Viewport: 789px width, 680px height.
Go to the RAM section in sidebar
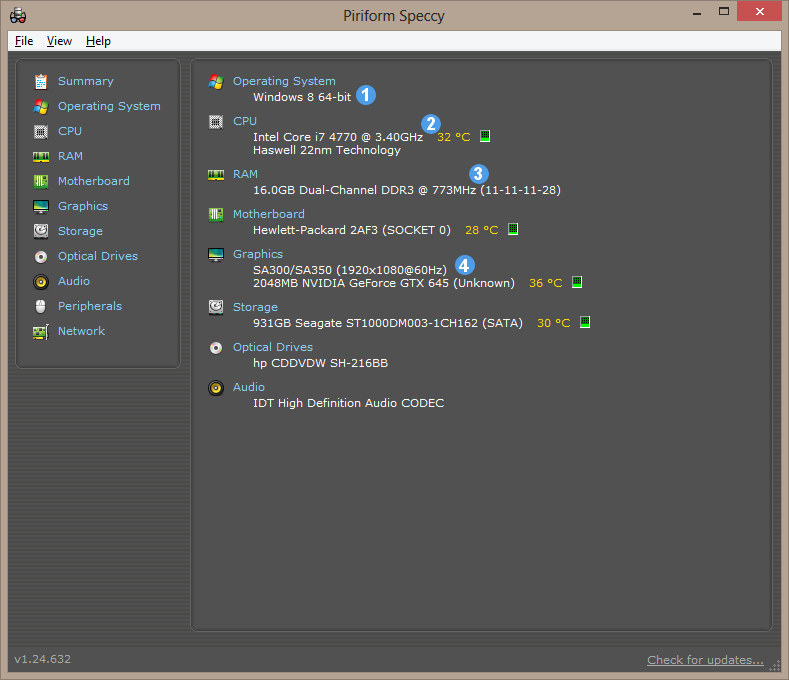point(70,157)
